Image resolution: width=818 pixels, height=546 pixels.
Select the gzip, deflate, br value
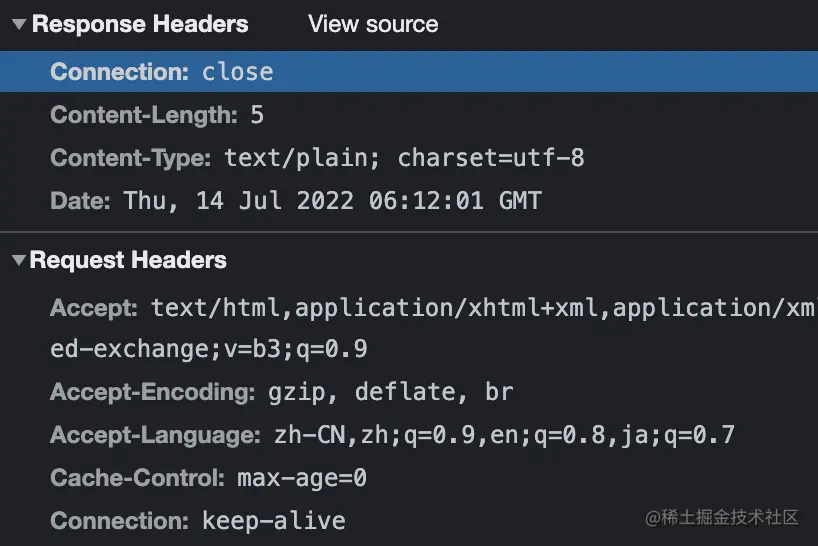(388, 392)
